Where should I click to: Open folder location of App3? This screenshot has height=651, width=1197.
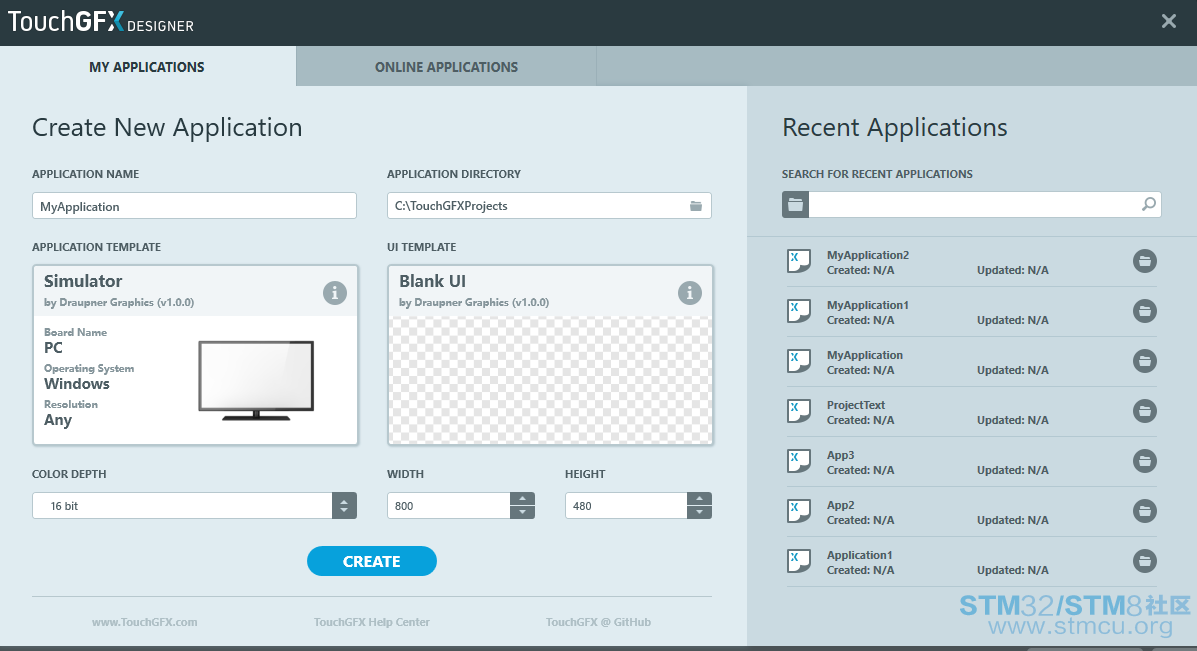point(1144,461)
